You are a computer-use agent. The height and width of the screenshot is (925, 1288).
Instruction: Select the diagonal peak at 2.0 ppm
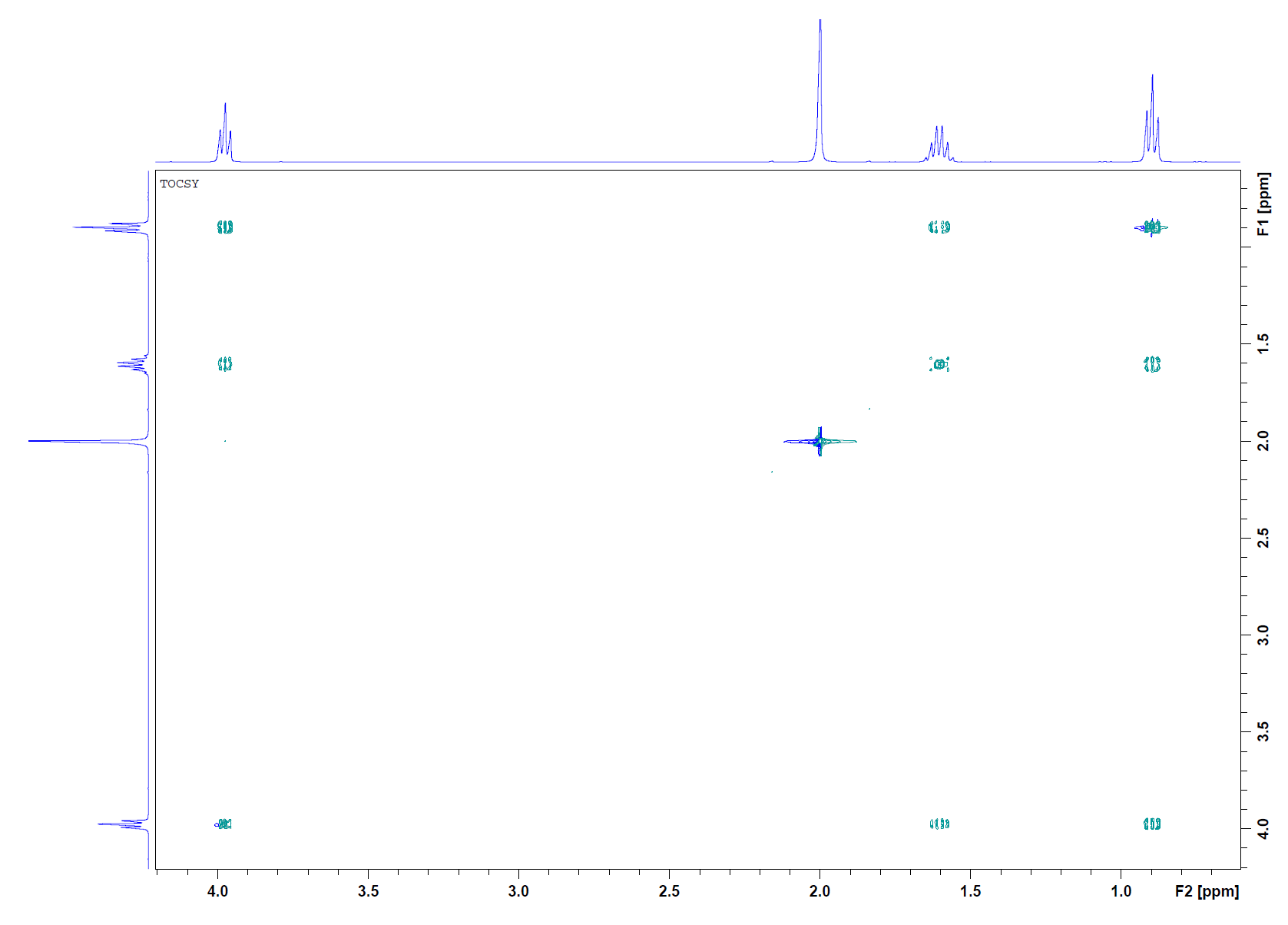819,441
